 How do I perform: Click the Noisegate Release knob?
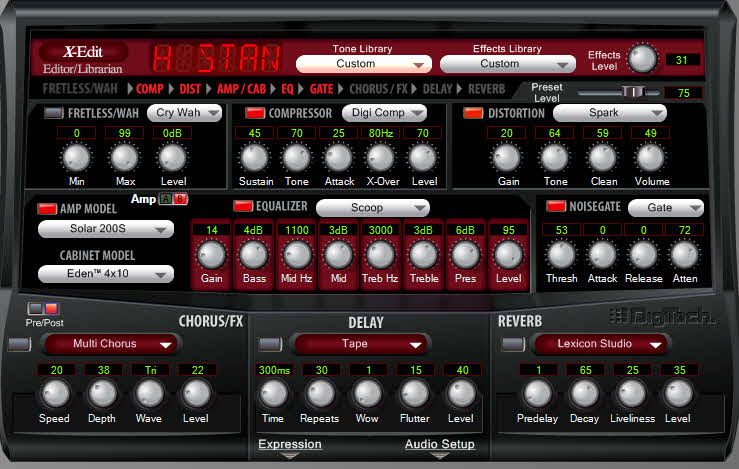coord(643,255)
